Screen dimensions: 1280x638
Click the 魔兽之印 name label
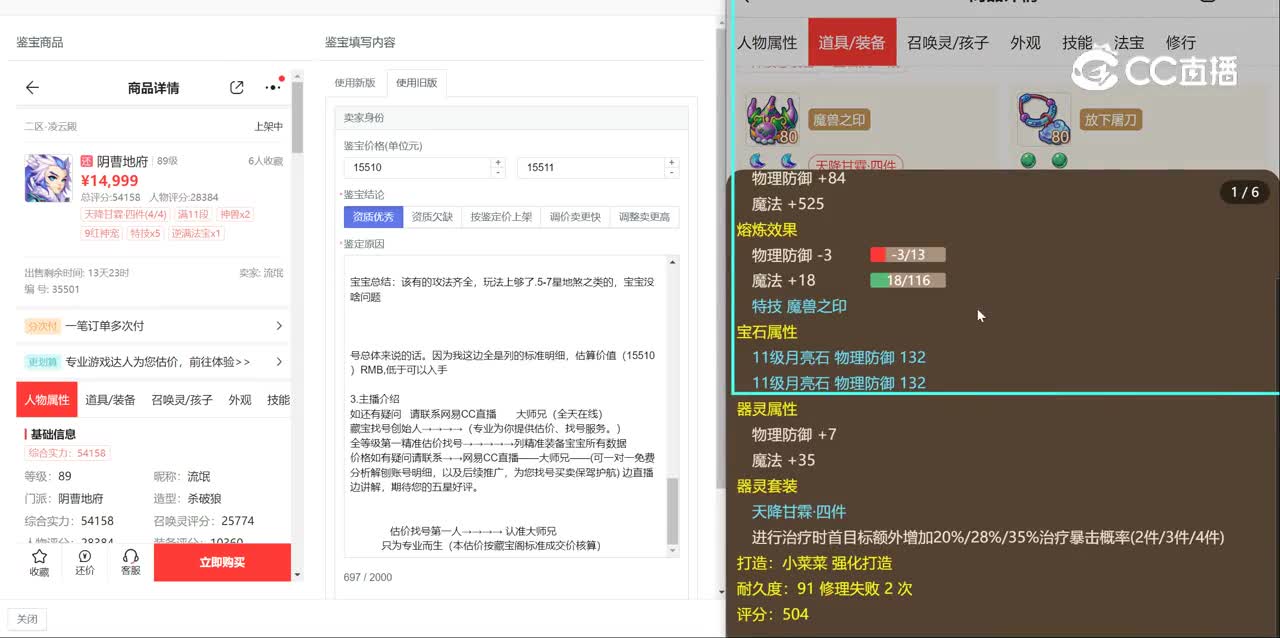(x=838, y=120)
